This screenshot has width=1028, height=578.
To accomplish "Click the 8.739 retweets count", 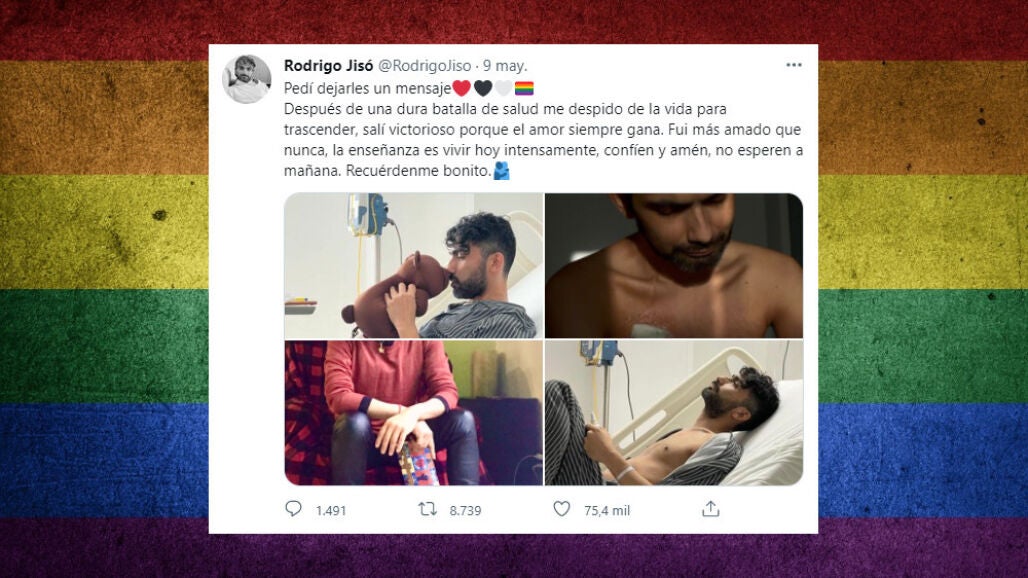I will 465,511.
